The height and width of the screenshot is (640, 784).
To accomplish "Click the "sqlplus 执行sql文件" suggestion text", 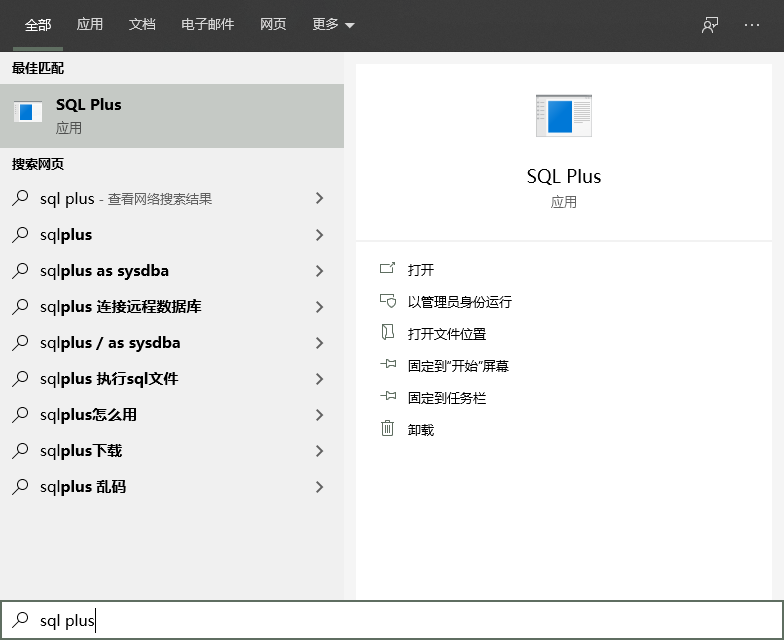I will (x=109, y=378).
